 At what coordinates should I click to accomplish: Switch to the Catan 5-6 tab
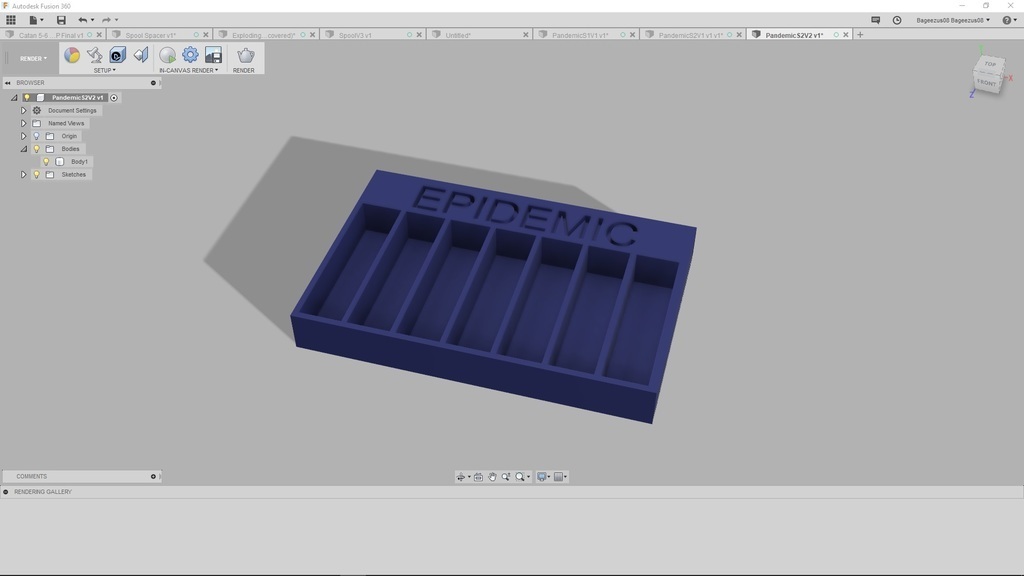tap(51, 35)
